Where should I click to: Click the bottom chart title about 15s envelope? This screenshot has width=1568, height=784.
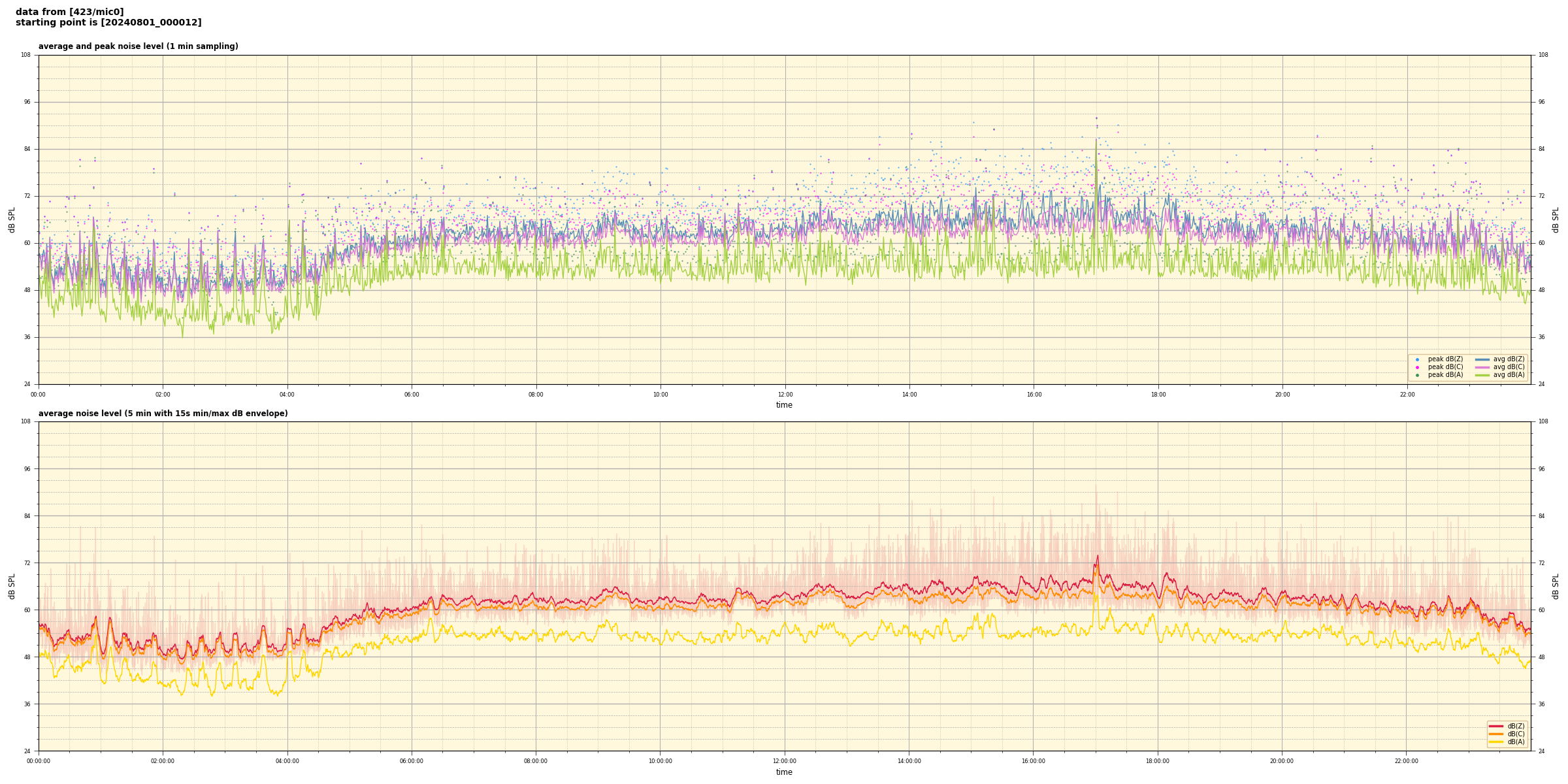coord(163,414)
